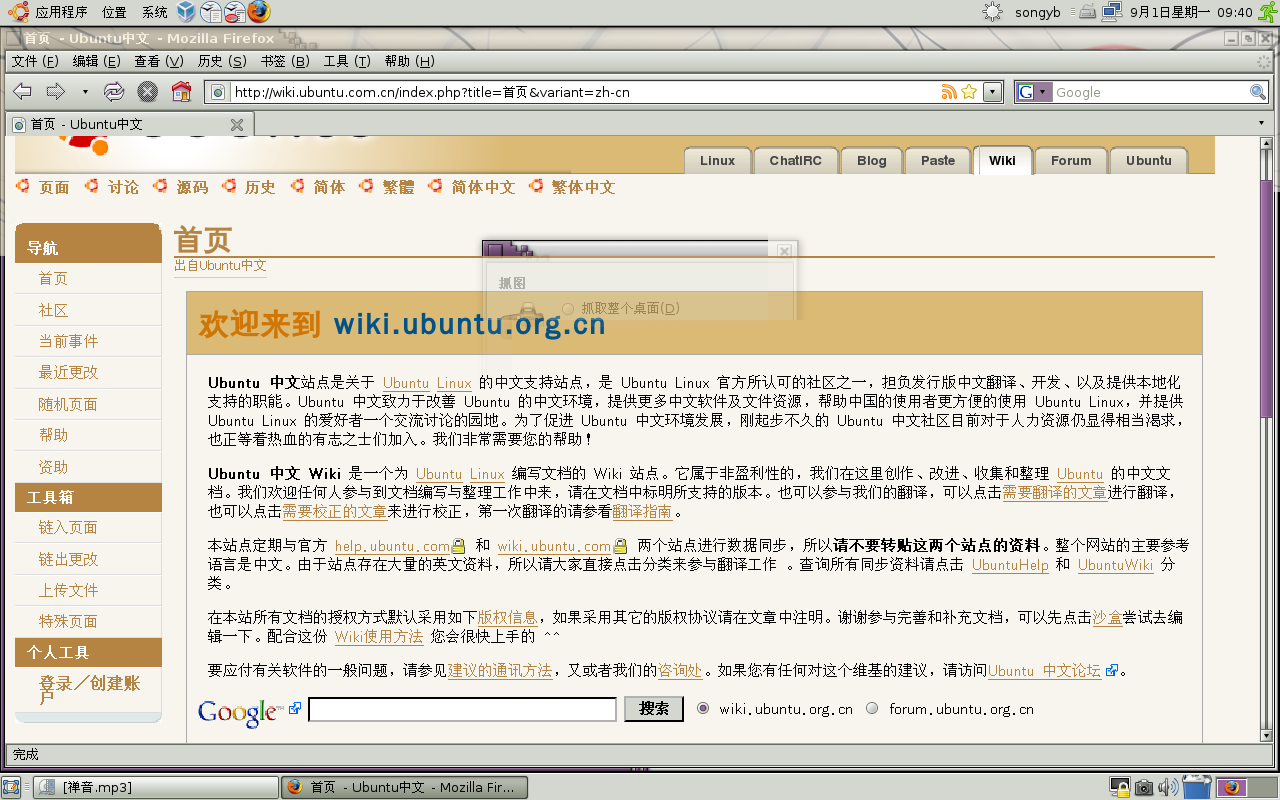The height and width of the screenshot is (800, 1280).
Task: Open the 需要翻译的文章 link
Action: click(1054, 492)
